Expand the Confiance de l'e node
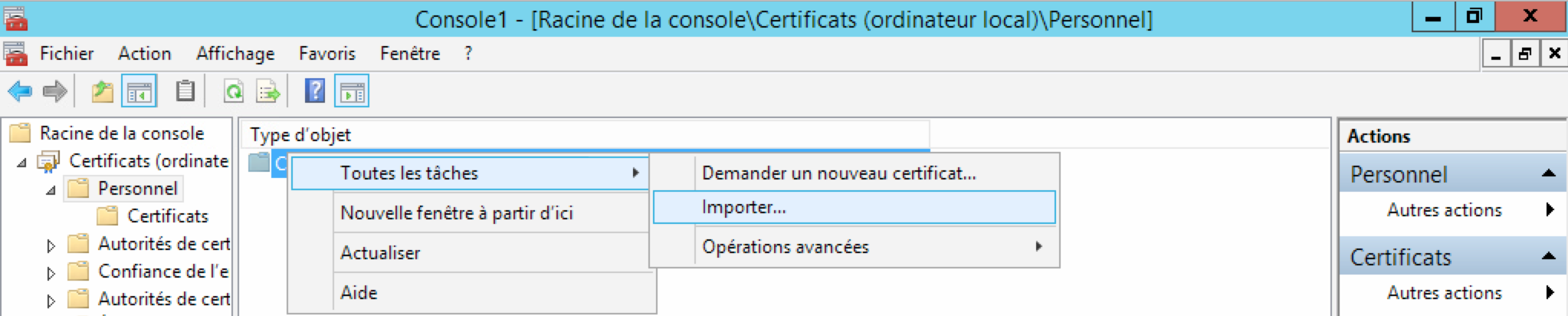This screenshot has height=316, width=1568. click(51, 273)
